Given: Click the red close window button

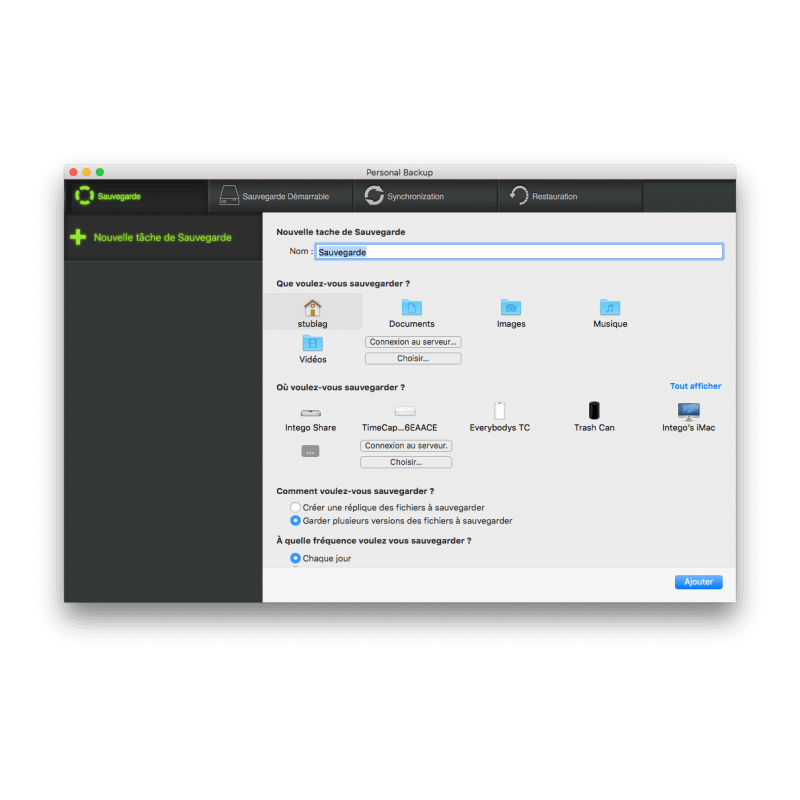Looking at the screenshot, I should 73,172.
